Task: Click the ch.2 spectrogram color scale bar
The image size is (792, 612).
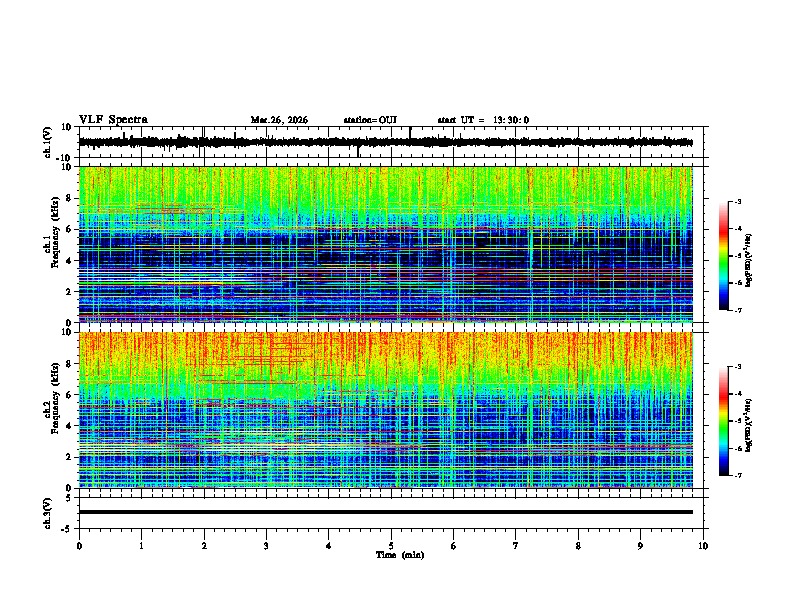Action: coord(723,421)
